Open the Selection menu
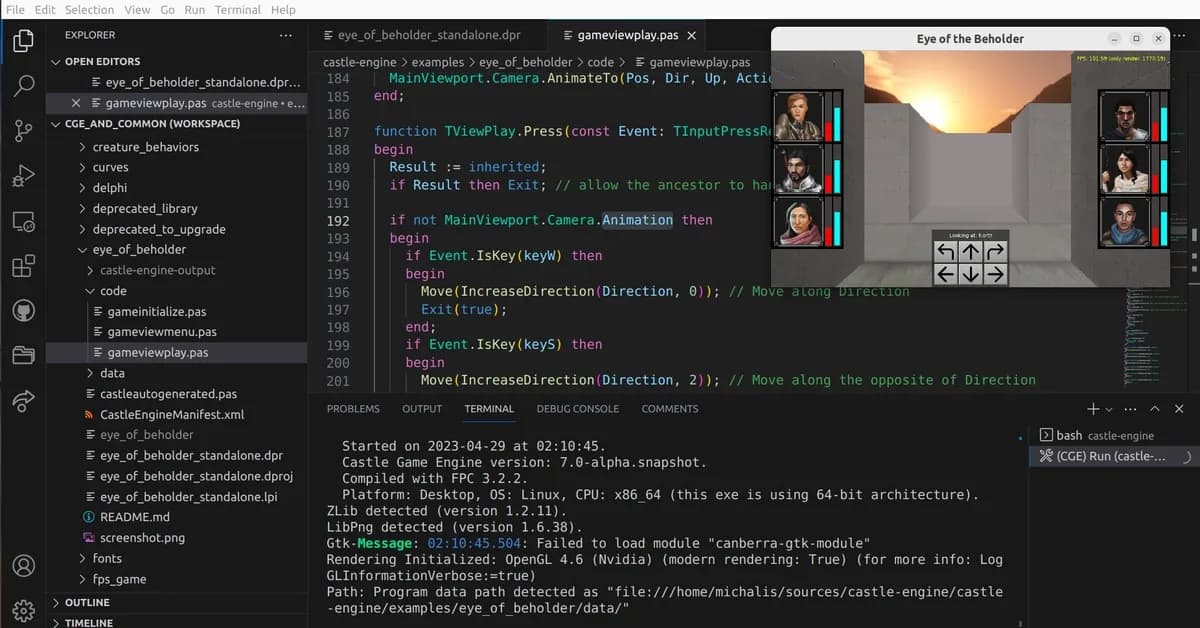This screenshot has width=1200, height=628. pos(89,9)
